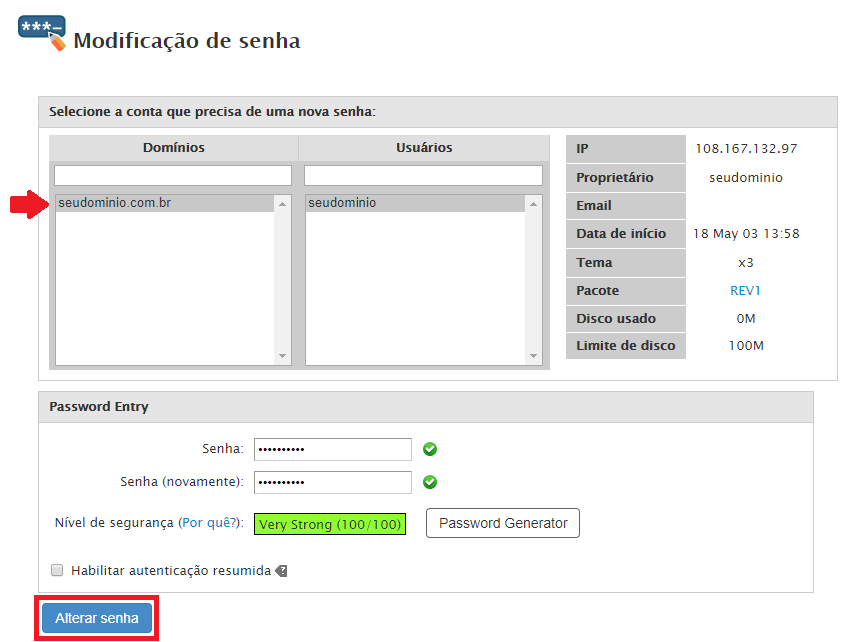Viewport: 844px width, 642px height.
Task: Click the password modification page icon
Action: pyautogui.click(x=42, y=33)
